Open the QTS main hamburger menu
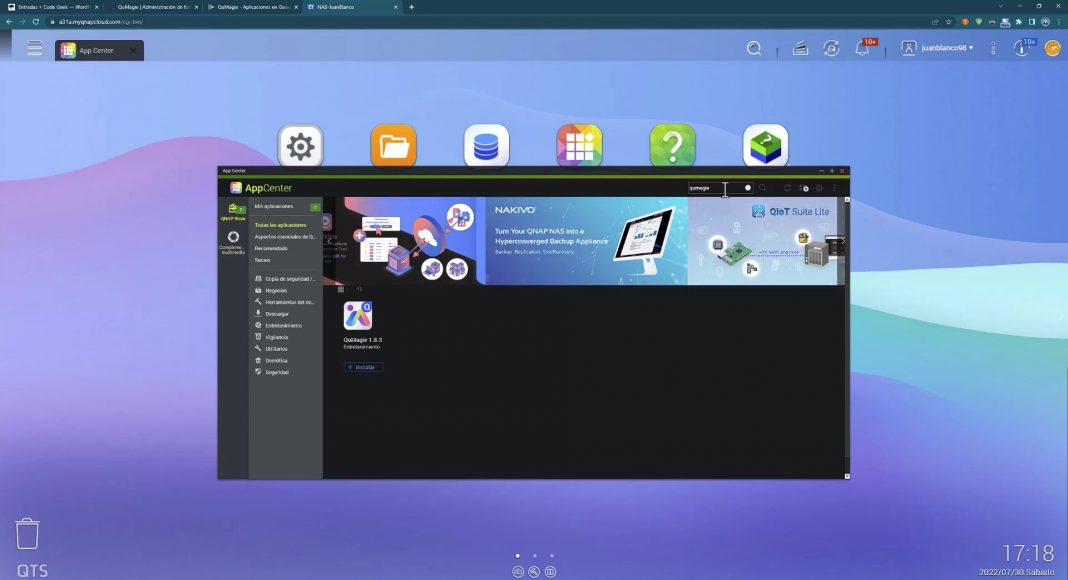Screen dimensions: 1068x580 tap(35, 48)
